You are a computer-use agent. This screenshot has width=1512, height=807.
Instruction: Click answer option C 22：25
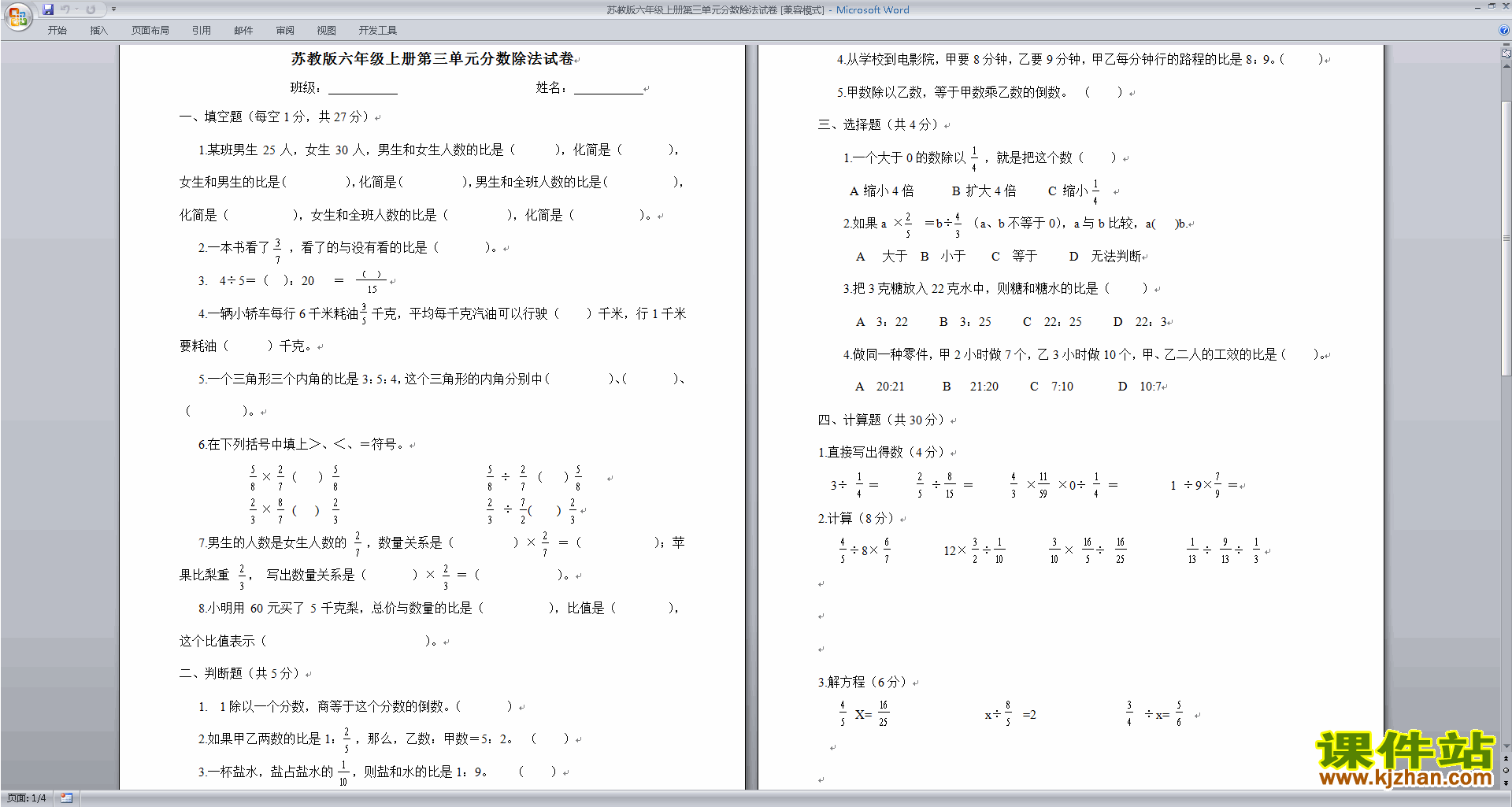1052,321
